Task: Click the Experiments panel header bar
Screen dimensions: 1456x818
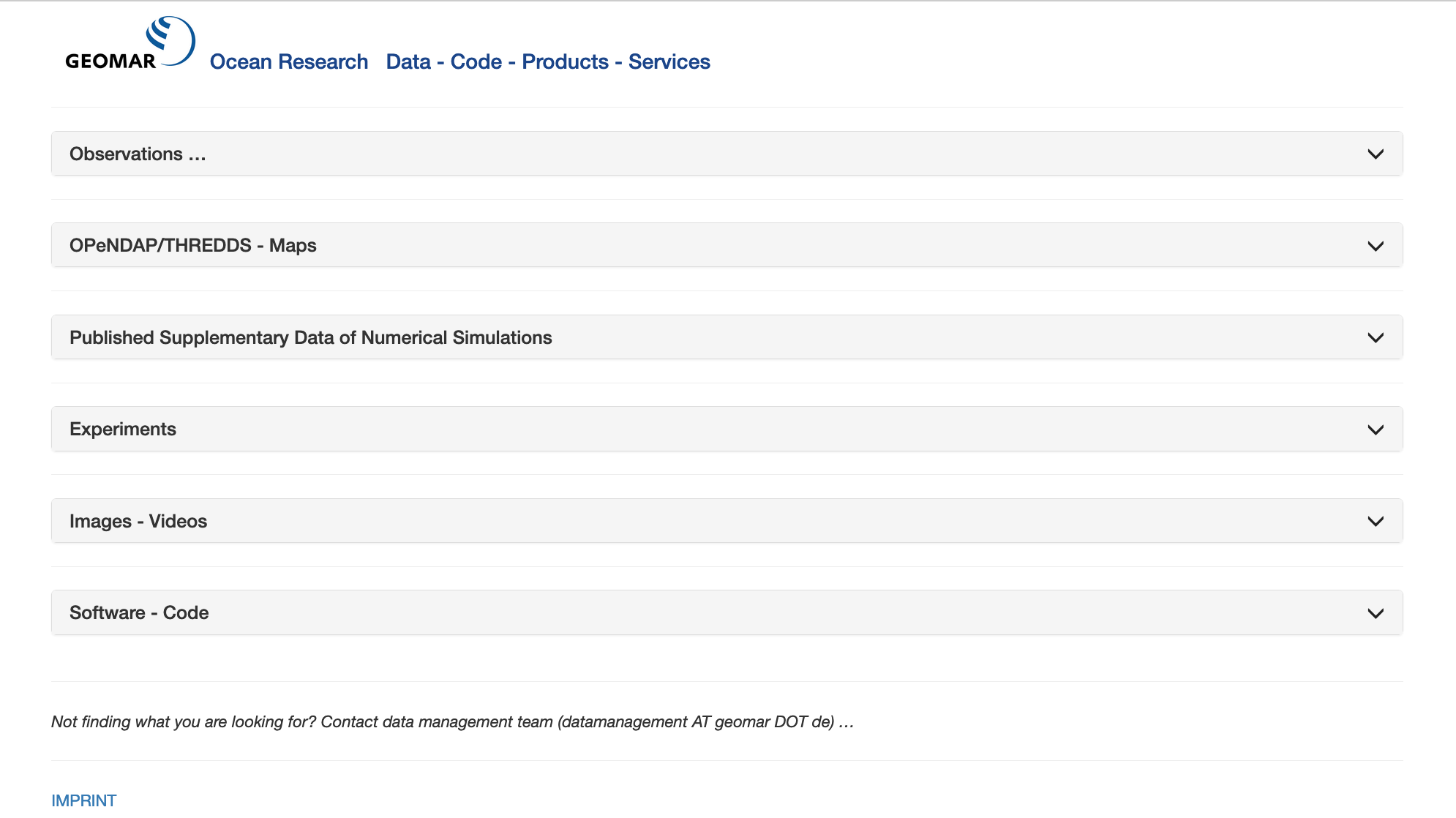Action: coord(727,429)
